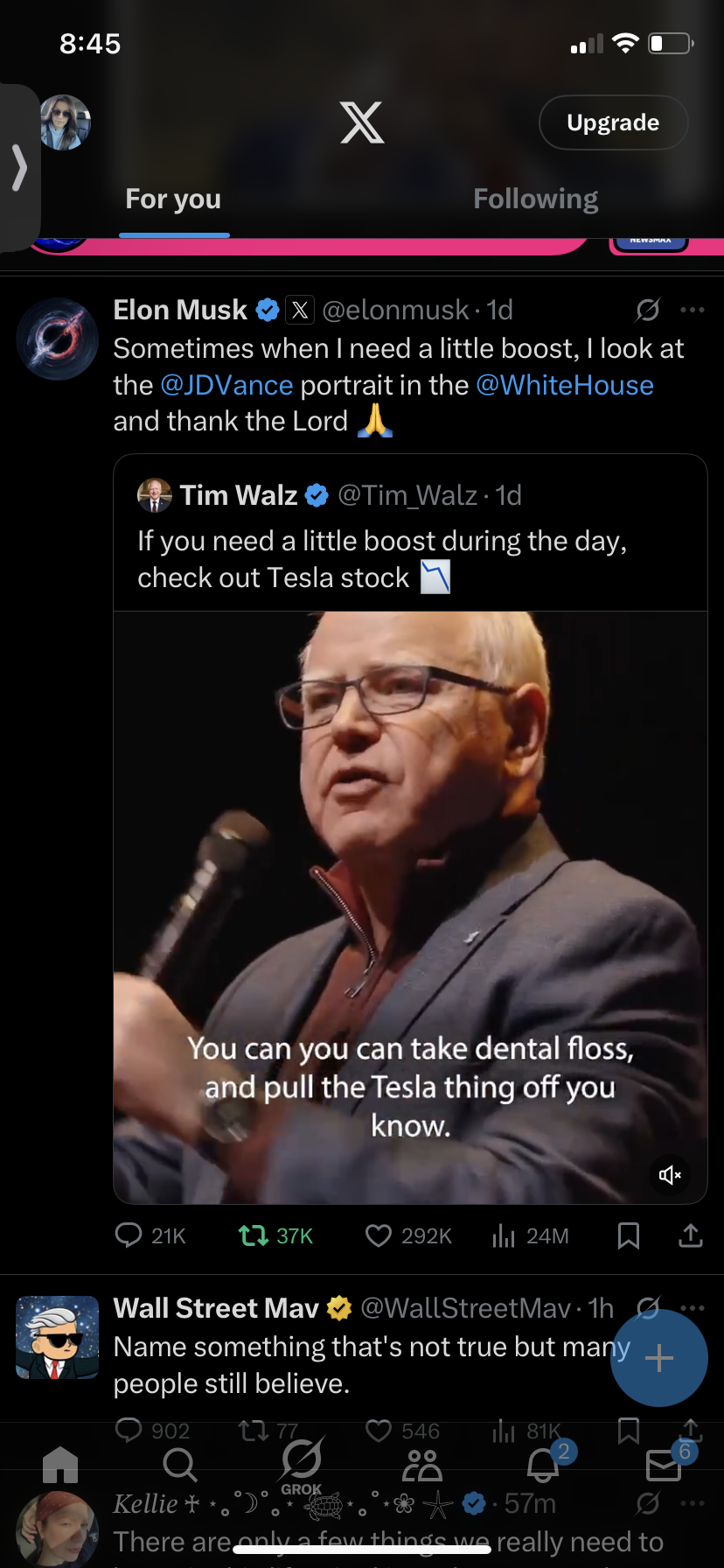Compose a new post with plus button
724x1568 pixels.
click(x=658, y=1357)
